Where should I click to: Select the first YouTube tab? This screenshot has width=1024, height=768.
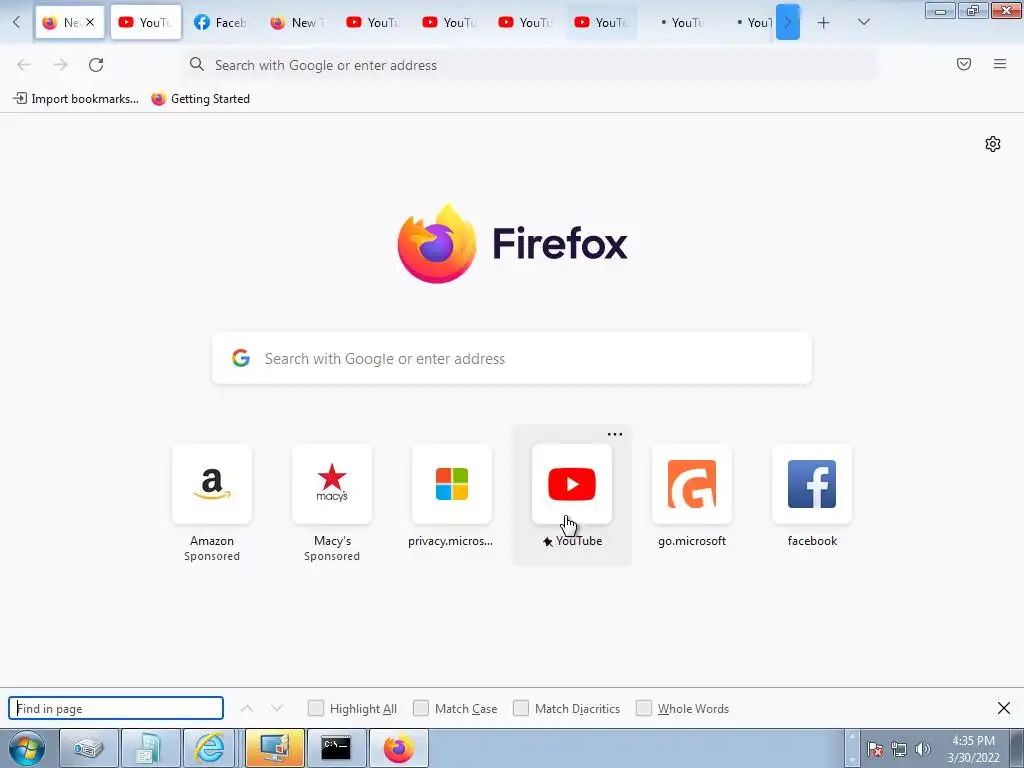(146, 23)
